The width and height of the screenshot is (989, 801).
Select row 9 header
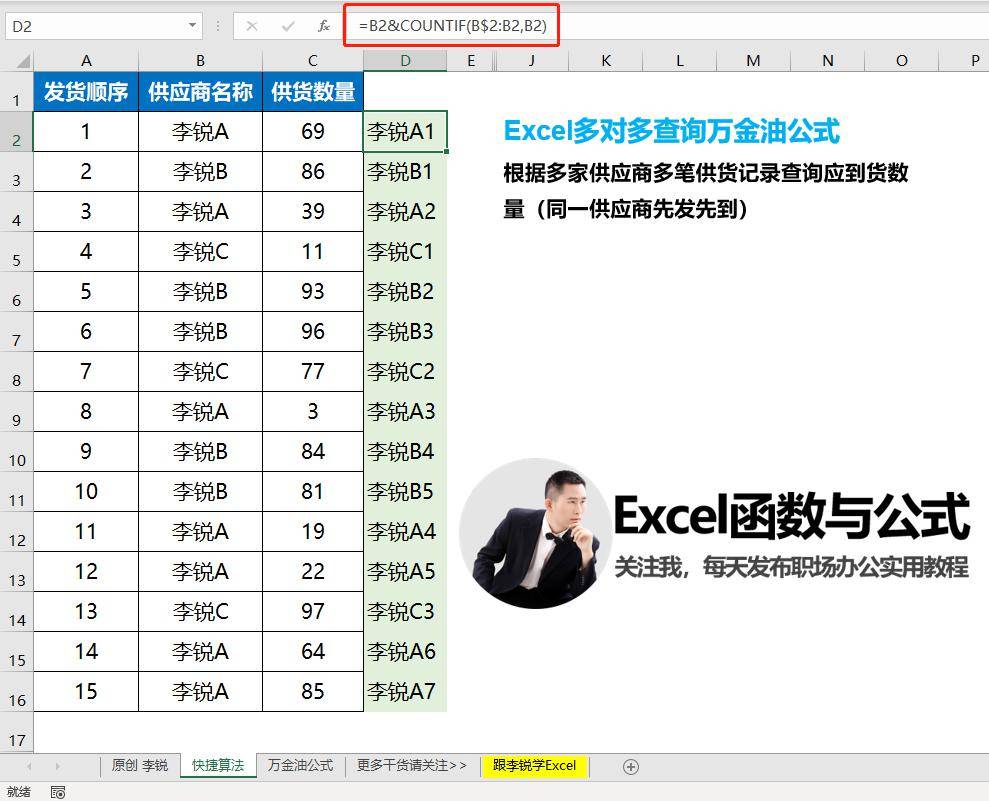click(x=16, y=412)
